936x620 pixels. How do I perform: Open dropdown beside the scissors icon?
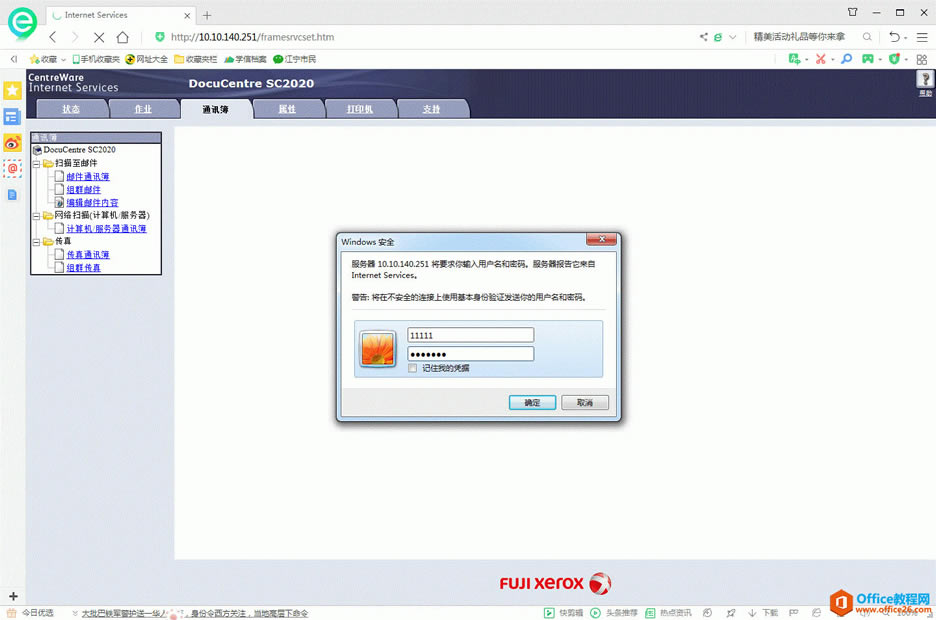tap(833, 60)
